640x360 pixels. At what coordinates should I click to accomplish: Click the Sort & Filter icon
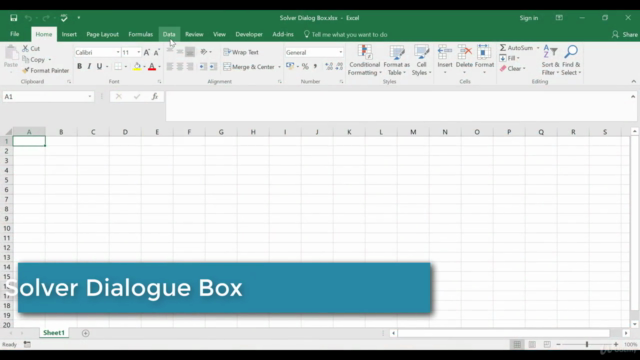coord(550,52)
